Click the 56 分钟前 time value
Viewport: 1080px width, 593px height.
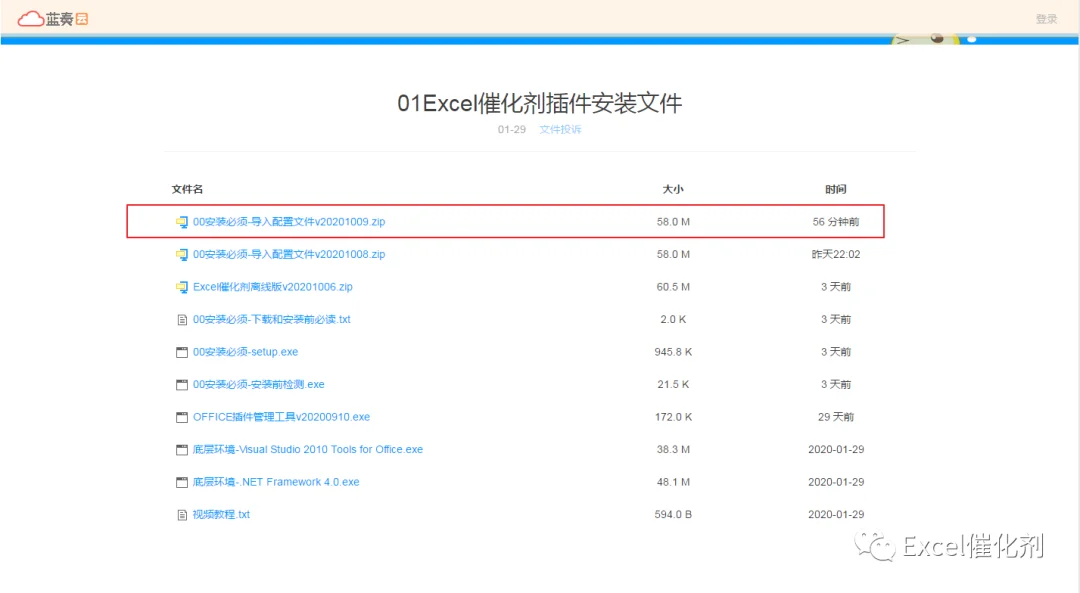point(835,222)
